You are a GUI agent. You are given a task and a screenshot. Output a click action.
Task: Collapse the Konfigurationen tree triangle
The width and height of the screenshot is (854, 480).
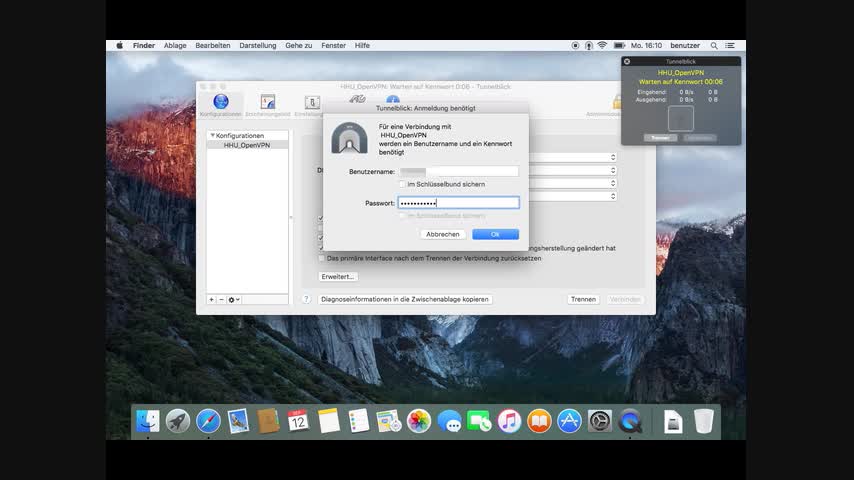(212, 135)
